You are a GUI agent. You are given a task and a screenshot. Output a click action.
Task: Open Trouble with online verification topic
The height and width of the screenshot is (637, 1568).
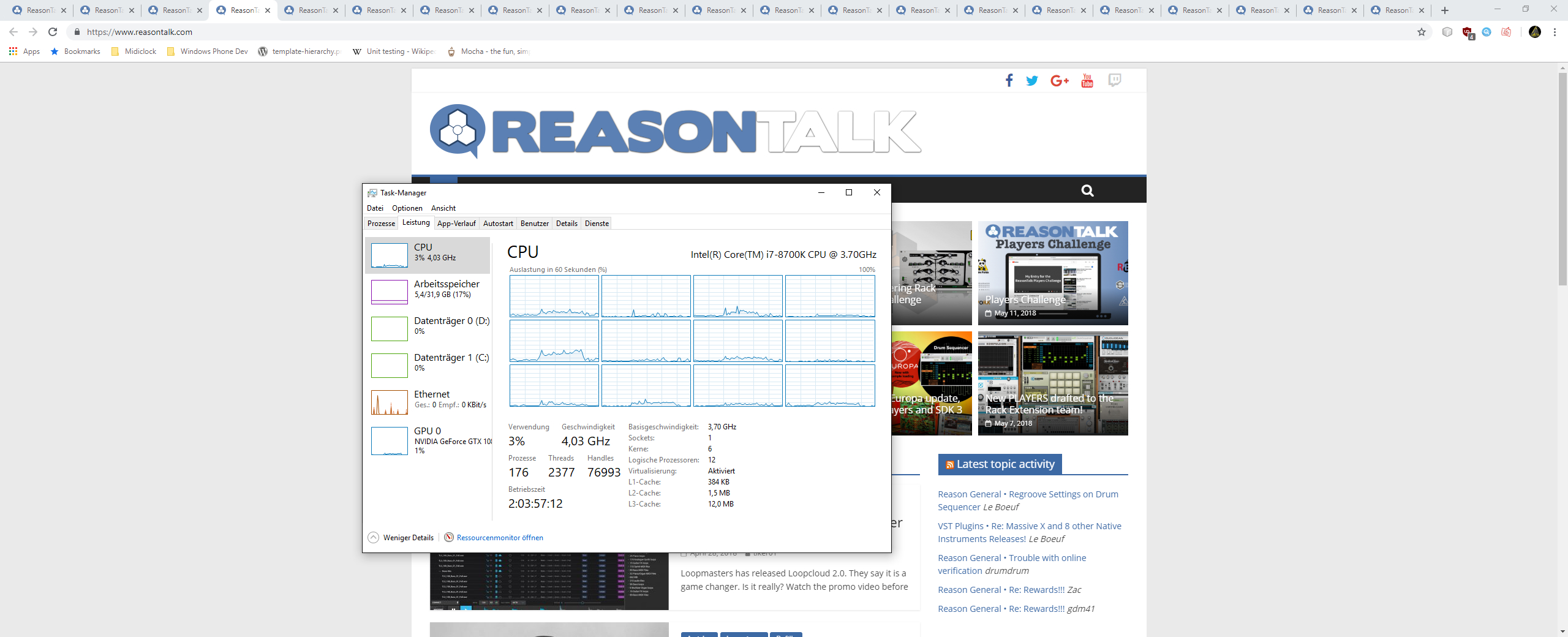tap(1012, 564)
